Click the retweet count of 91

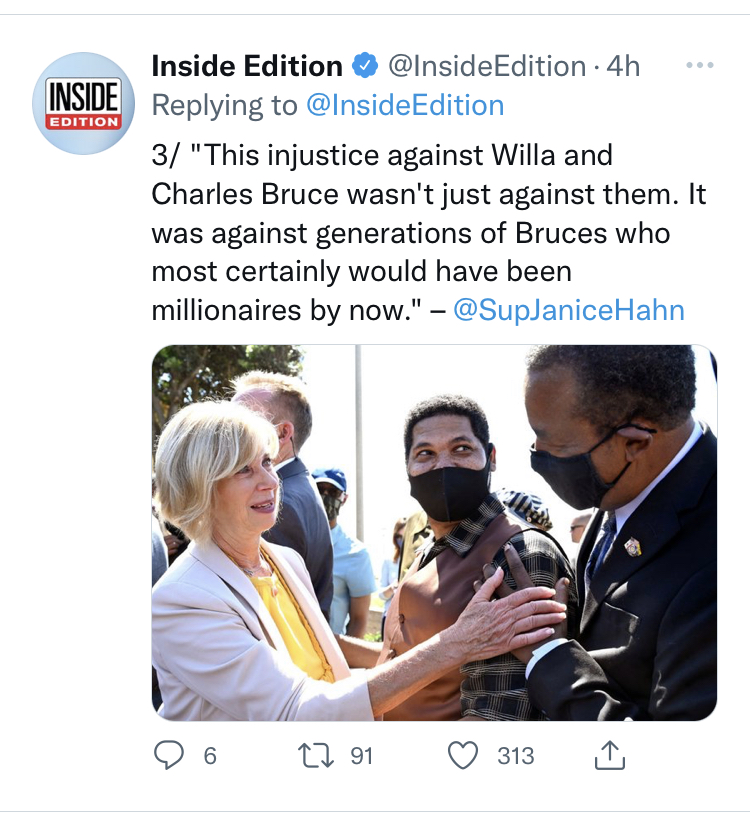point(361,756)
